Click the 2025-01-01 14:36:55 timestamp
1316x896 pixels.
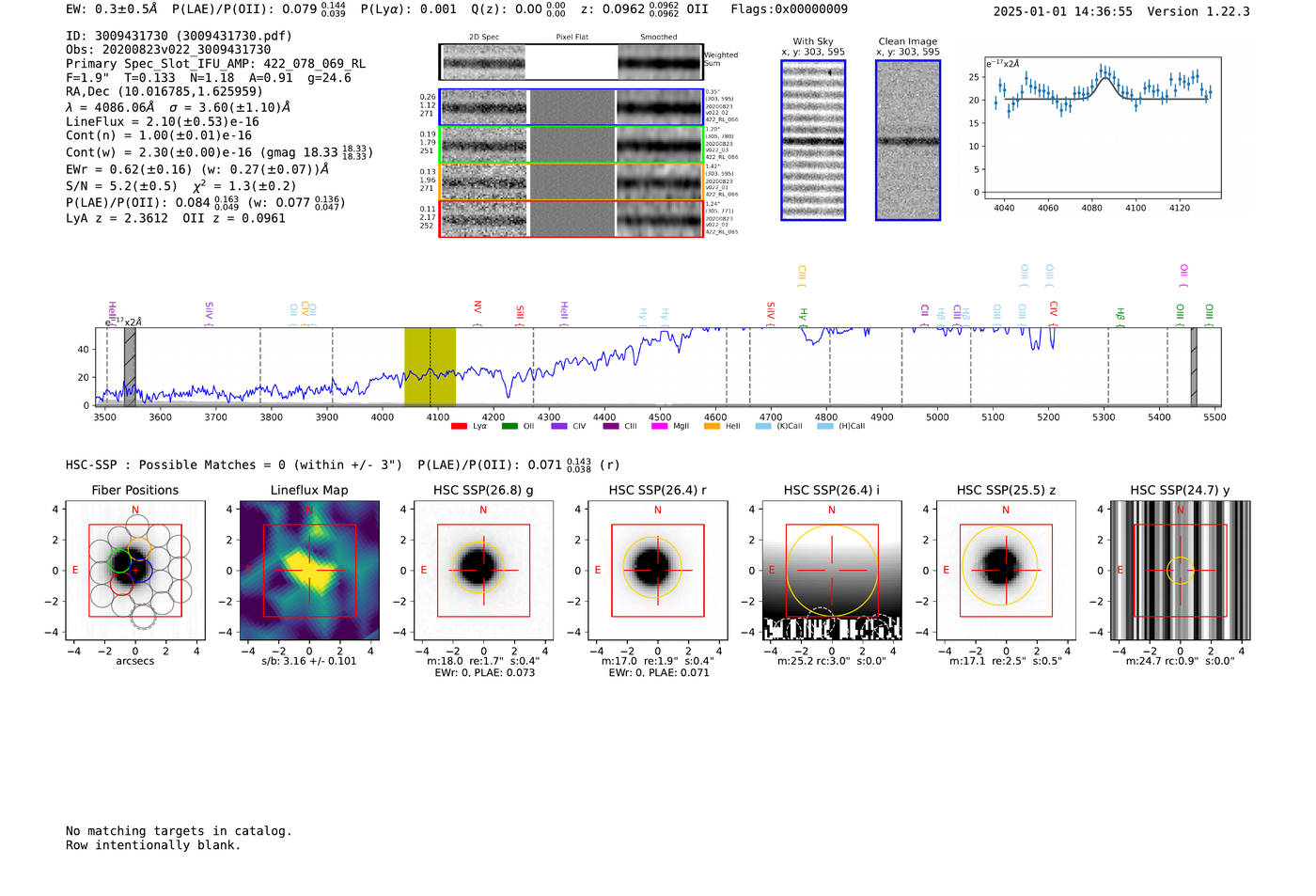[x=1063, y=11]
